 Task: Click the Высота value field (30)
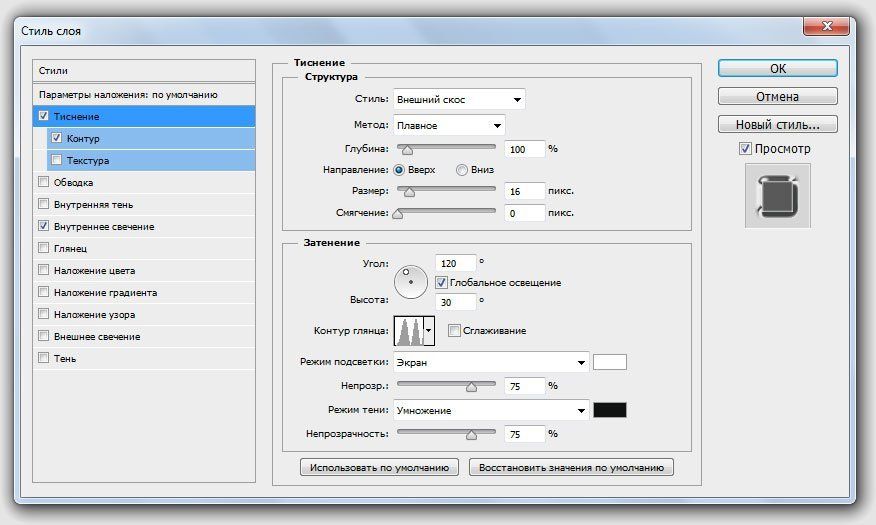[x=455, y=302]
